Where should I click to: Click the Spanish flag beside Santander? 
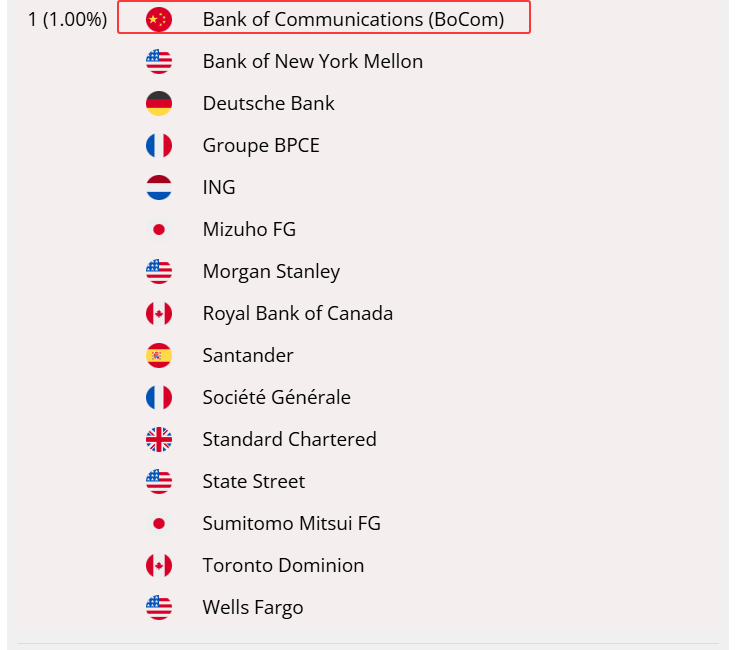click(159, 355)
